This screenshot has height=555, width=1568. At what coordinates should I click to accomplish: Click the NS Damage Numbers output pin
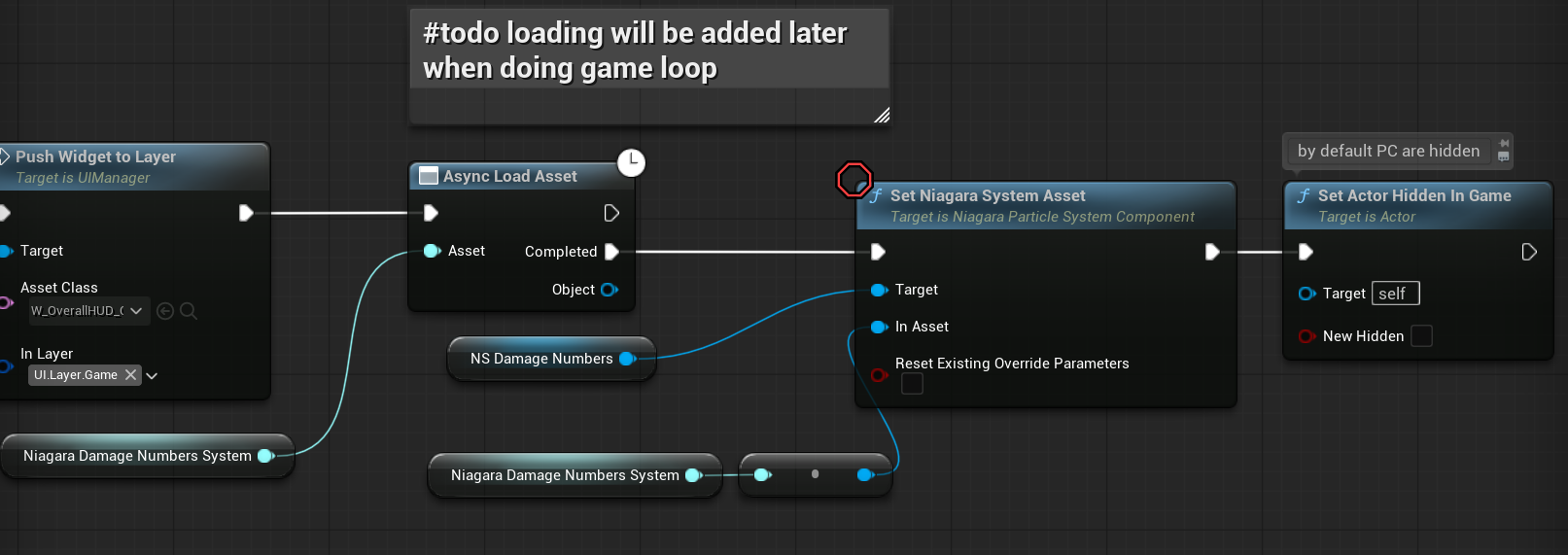click(x=627, y=359)
